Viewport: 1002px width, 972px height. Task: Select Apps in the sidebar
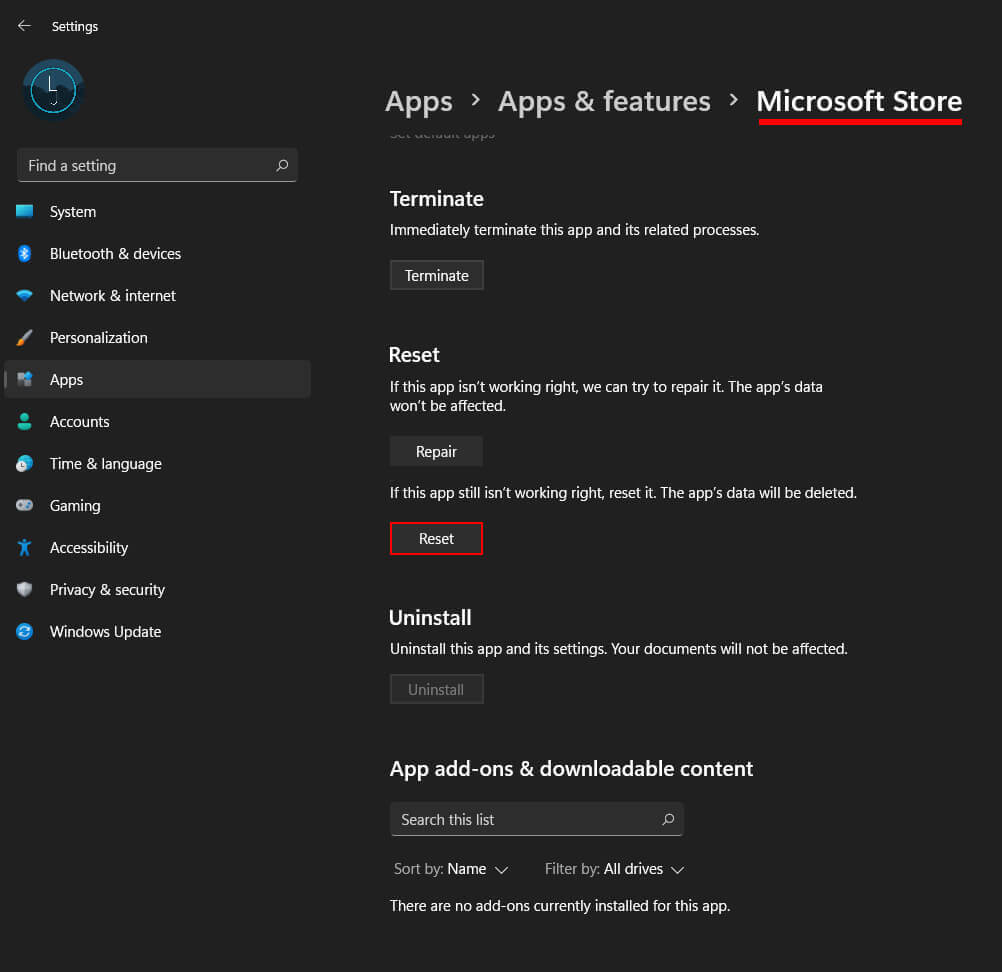pyautogui.click(x=157, y=380)
